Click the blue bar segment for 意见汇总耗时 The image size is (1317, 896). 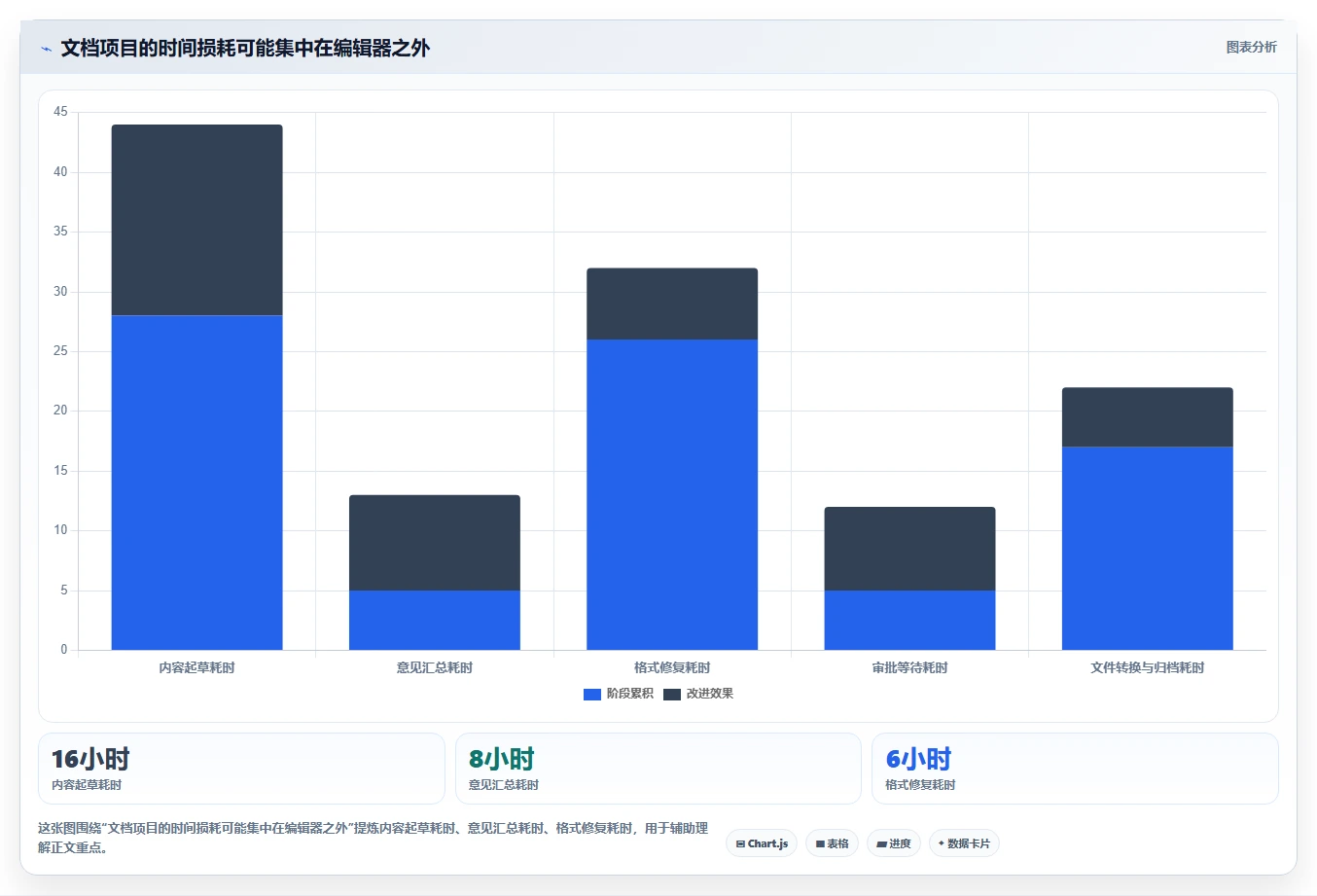coord(435,620)
